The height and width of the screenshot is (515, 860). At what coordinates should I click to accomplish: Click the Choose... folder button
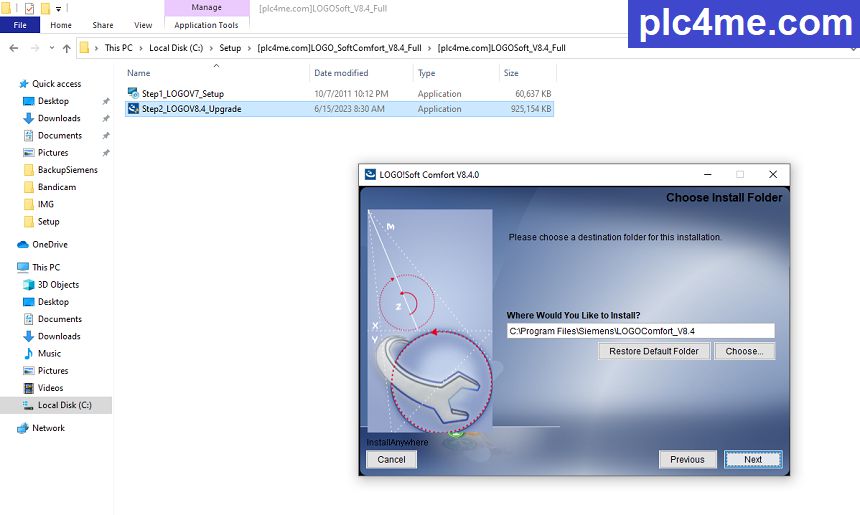pyautogui.click(x=744, y=351)
